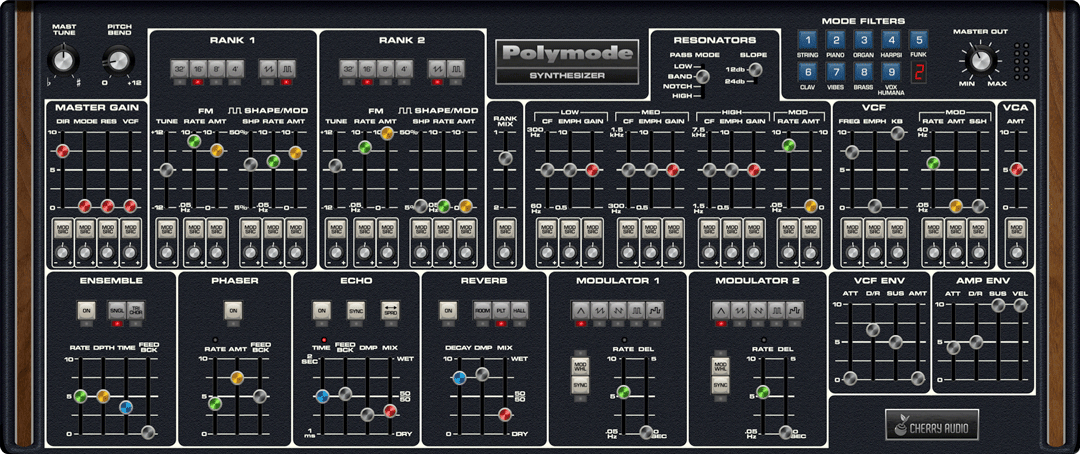Select the 4' footage in Rank 1

[x=236, y=68]
